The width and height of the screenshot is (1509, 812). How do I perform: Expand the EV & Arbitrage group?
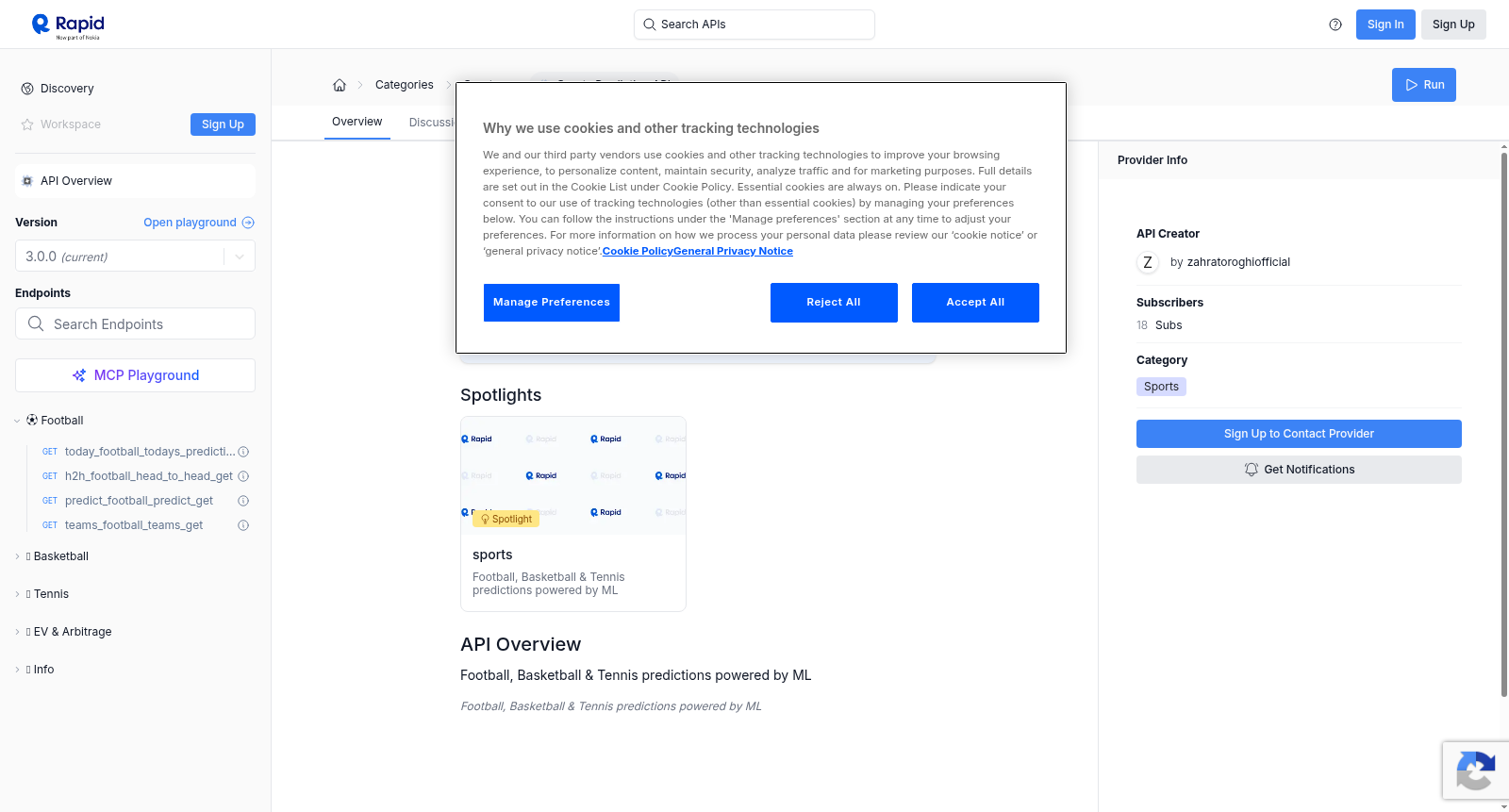coord(17,632)
